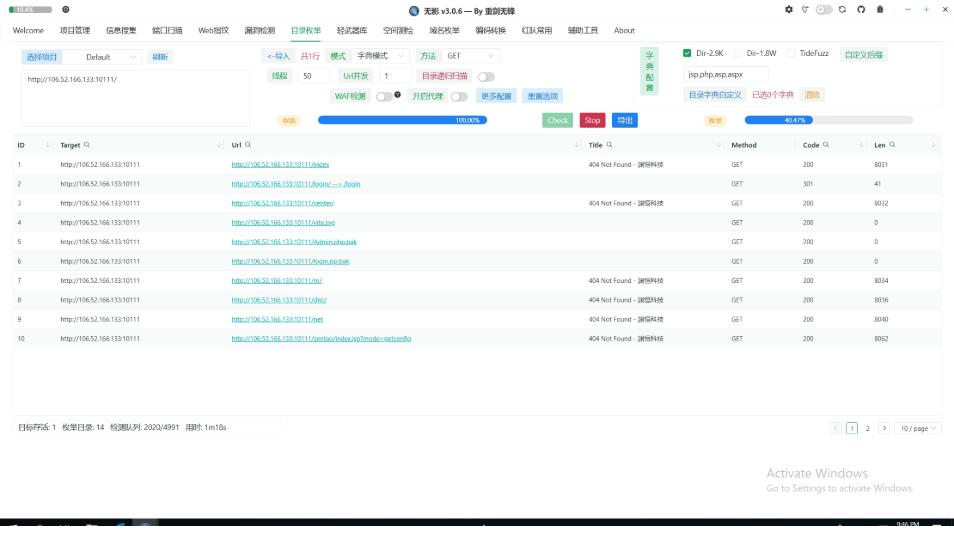Uncheck the Dir-2.9K dictionary checkbox
This screenshot has height=540, width=954.
click(687, 53)
